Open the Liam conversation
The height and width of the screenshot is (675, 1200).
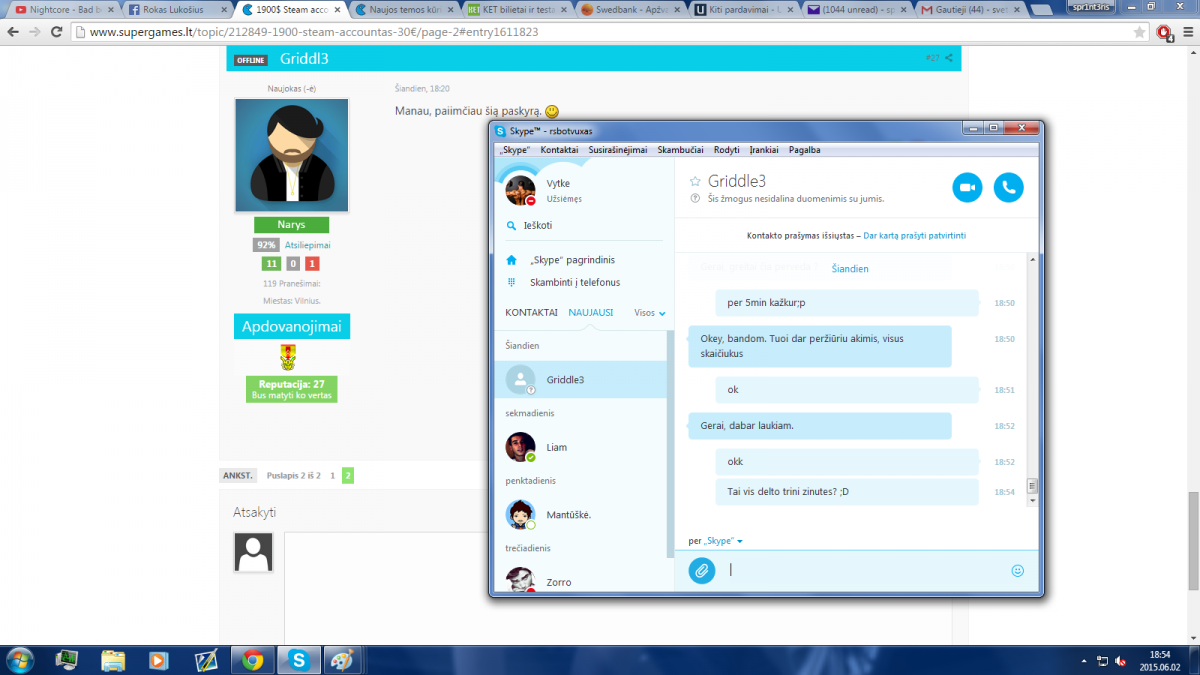tap(581, 447)
